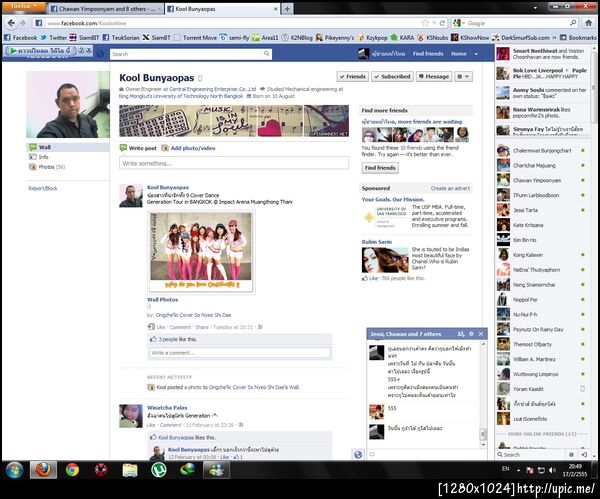Launch Google Chrome from the taskbar
The image size is (600, 499).
pos(72,469)
